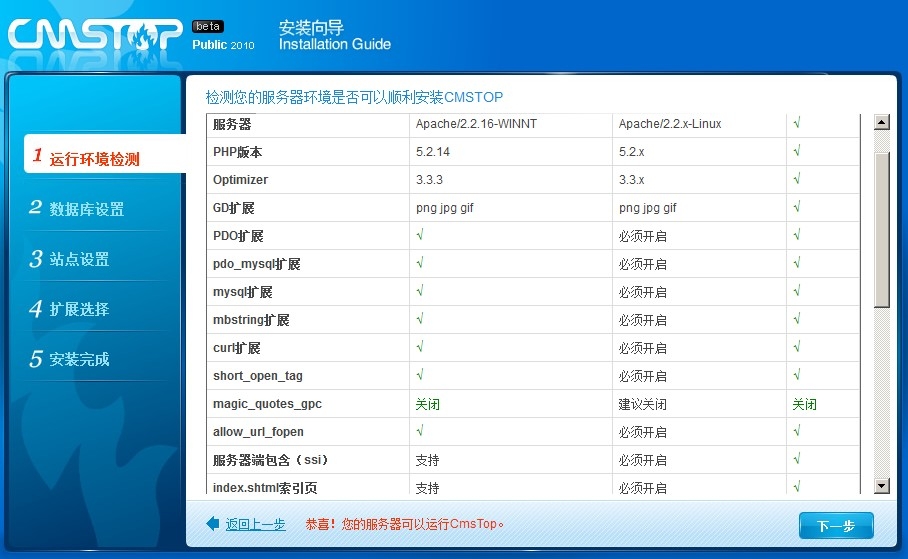Click the result checkmark in the GD扩展 row
The image size is (908, 559).
pyautogui.click(x=797, y=207)
